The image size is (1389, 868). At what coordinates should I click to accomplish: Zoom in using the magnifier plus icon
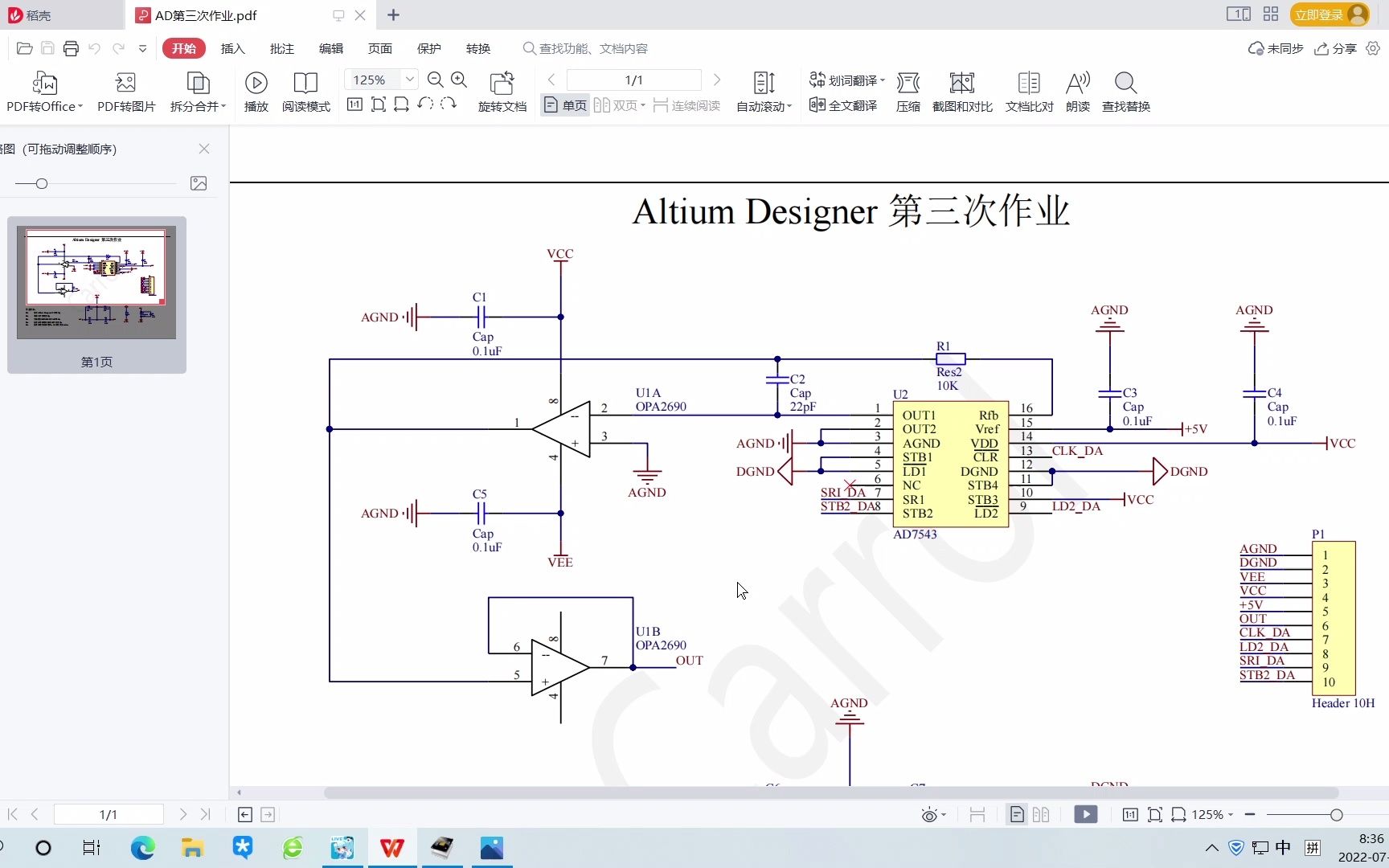click(459, 80)
